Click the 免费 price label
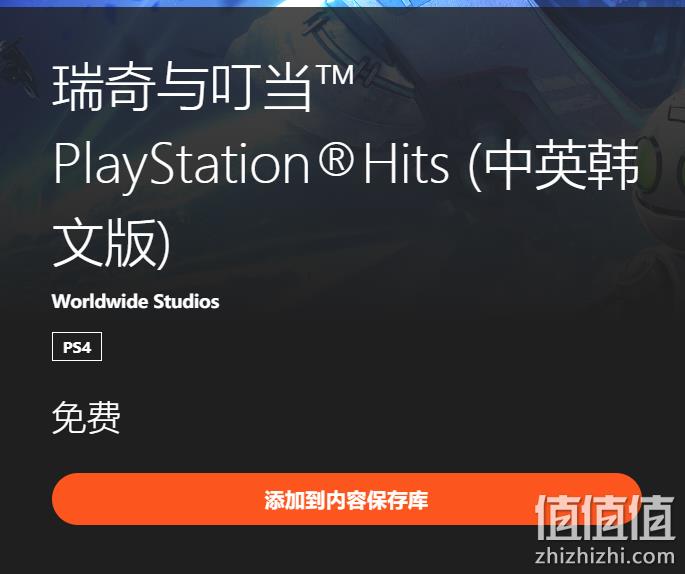This screenshot has width=685, height=574. pos(86,418)
